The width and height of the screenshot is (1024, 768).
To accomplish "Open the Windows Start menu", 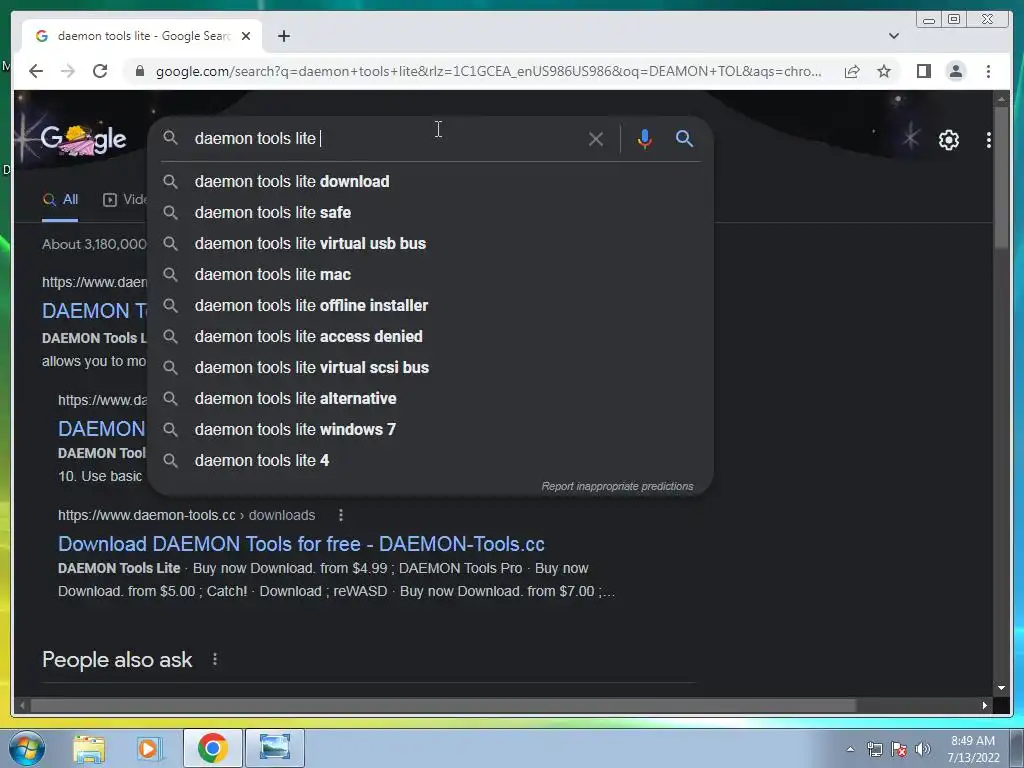I will click(27, 748).
